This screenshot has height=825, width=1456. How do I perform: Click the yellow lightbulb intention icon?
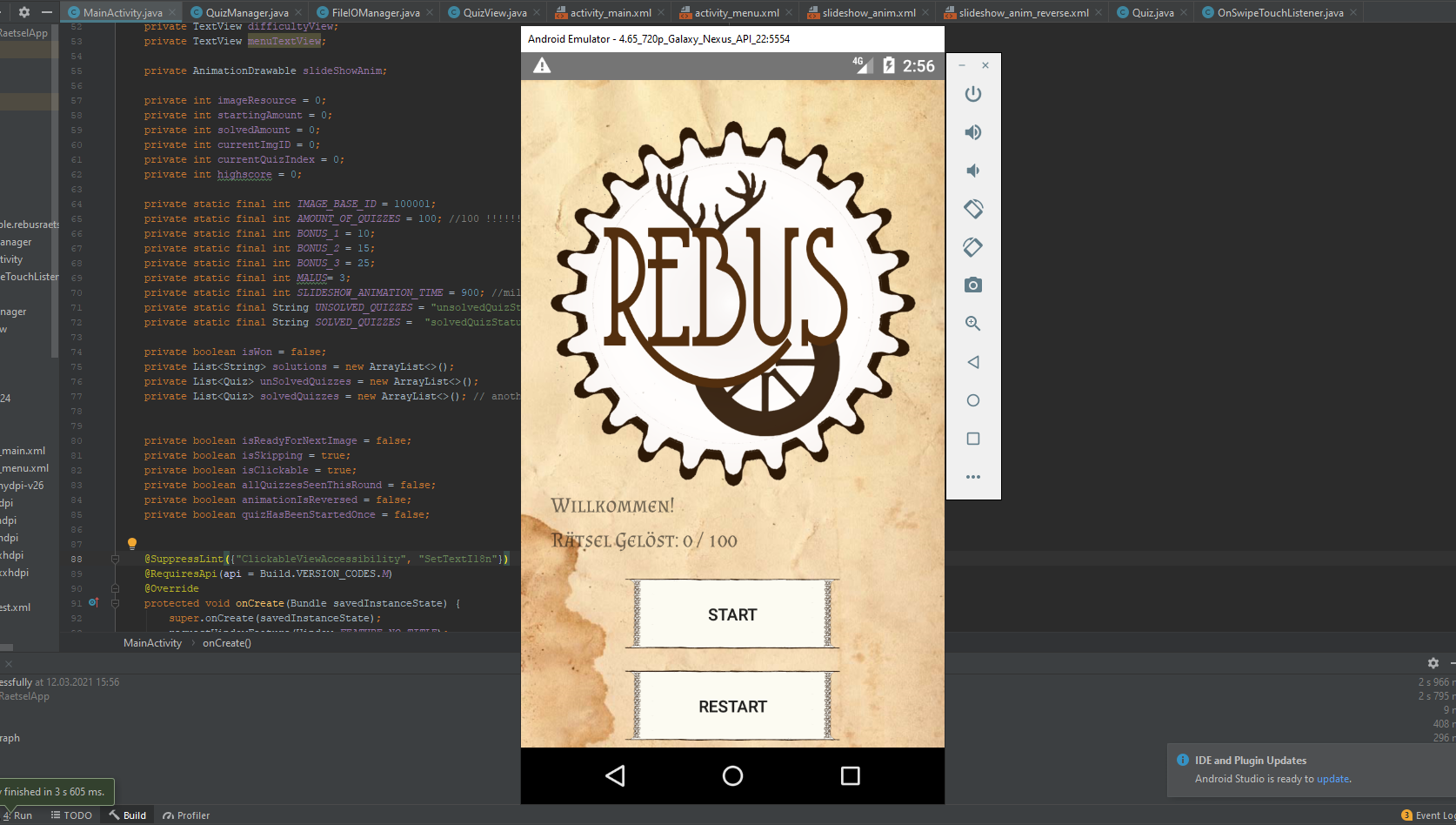[x=132, y=544]
